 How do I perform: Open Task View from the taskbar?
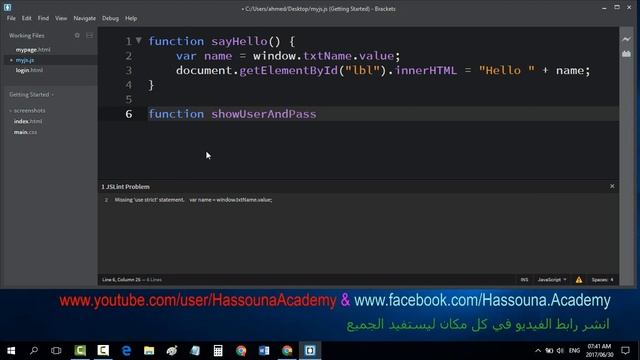(x=56, y=351)
